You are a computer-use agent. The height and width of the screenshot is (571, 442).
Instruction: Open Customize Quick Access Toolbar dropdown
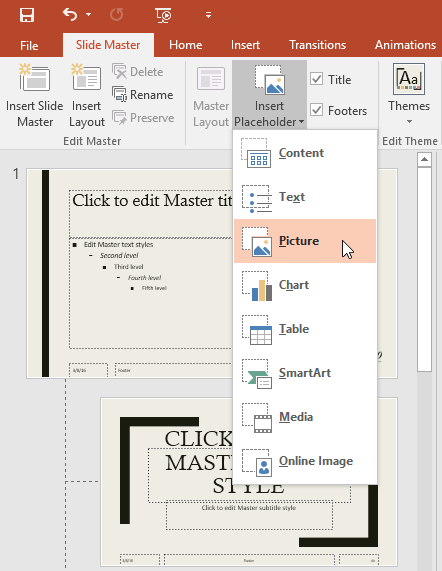pos(208,15)
